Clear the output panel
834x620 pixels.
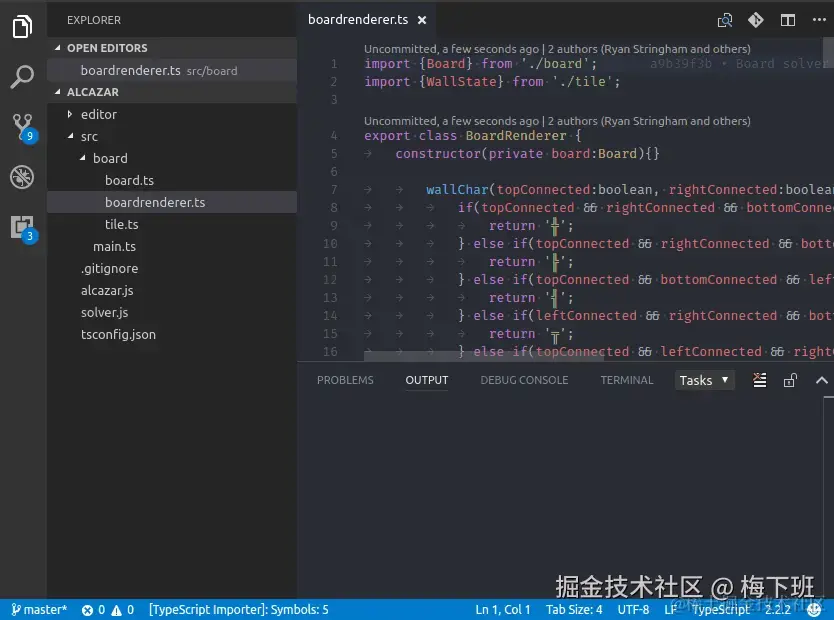[x=760, y=380]
